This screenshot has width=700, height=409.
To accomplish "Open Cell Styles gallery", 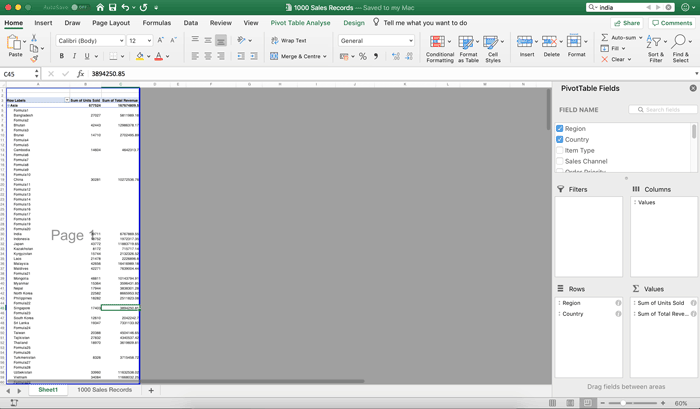I will coord(493,49).
